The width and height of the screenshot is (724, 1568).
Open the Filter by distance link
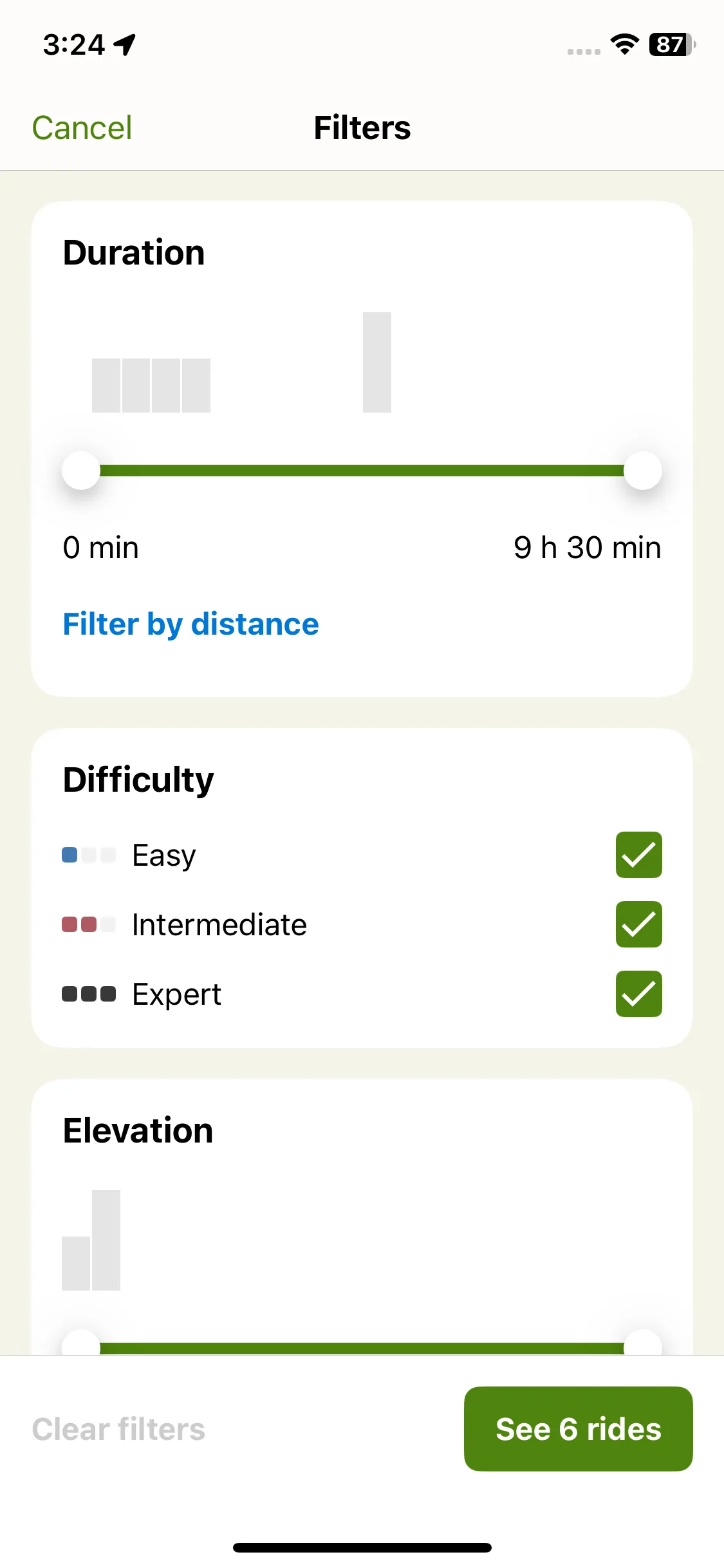point(190,624)
